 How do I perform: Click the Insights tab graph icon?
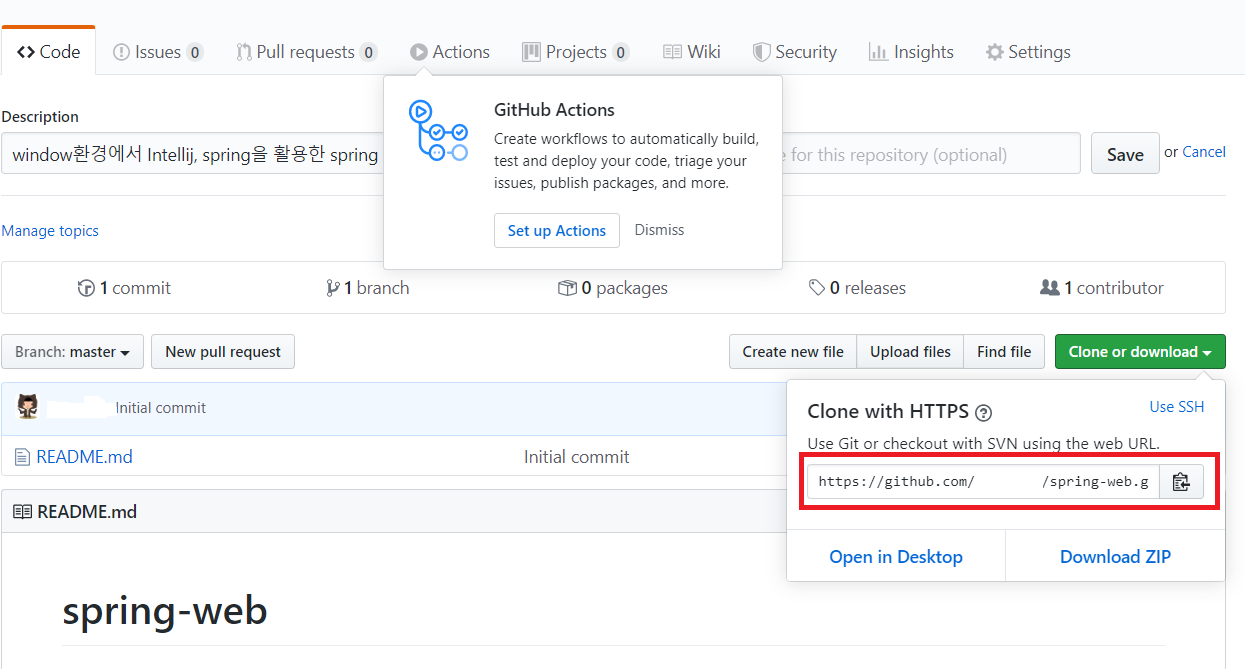coord(879,52)
